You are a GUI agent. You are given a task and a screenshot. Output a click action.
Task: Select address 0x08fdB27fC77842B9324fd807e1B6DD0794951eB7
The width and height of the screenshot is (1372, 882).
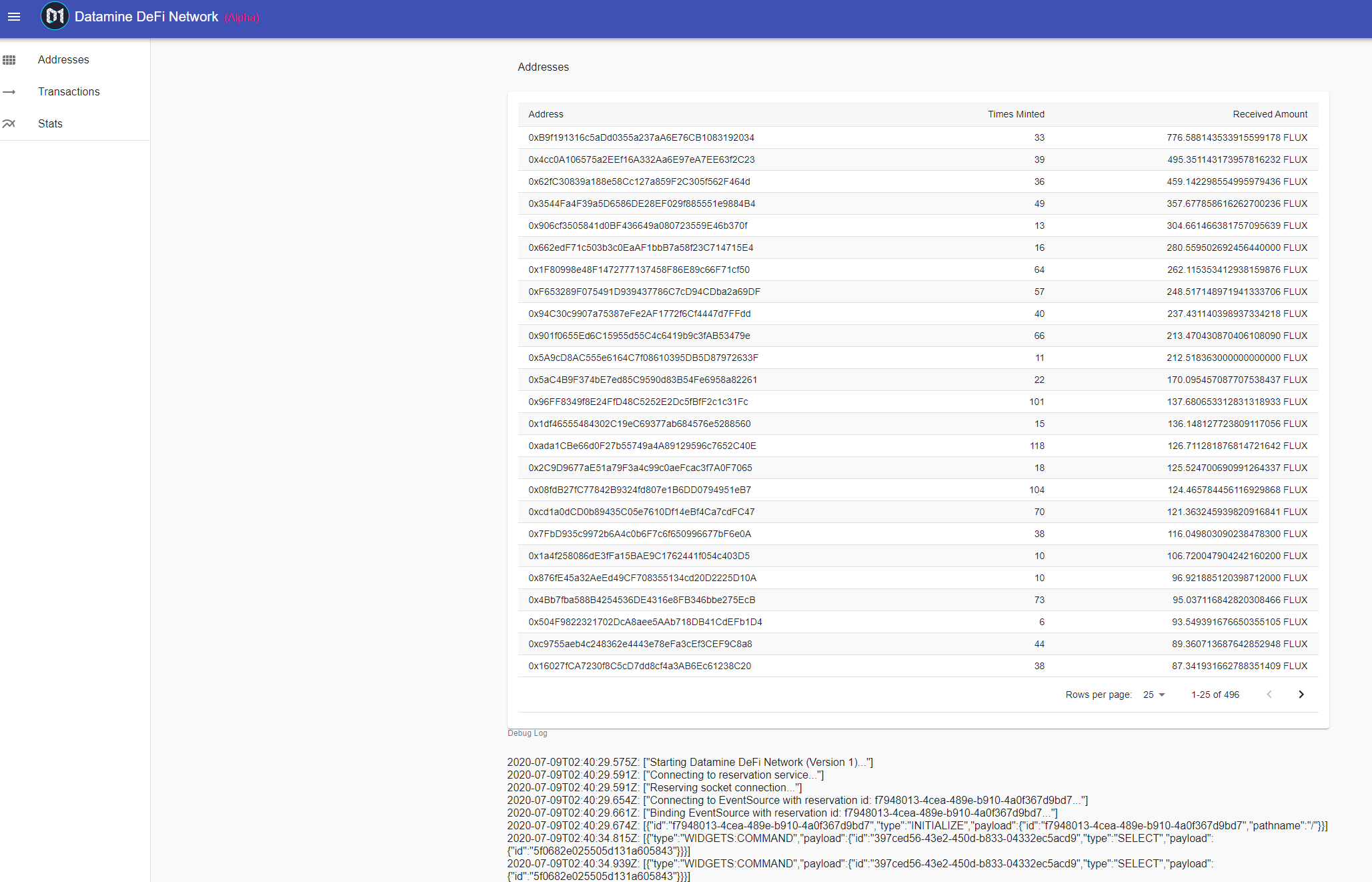640,490
